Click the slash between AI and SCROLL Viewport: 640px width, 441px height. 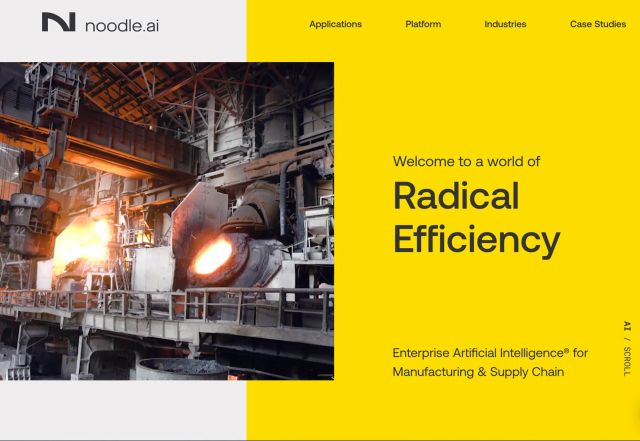627,339
